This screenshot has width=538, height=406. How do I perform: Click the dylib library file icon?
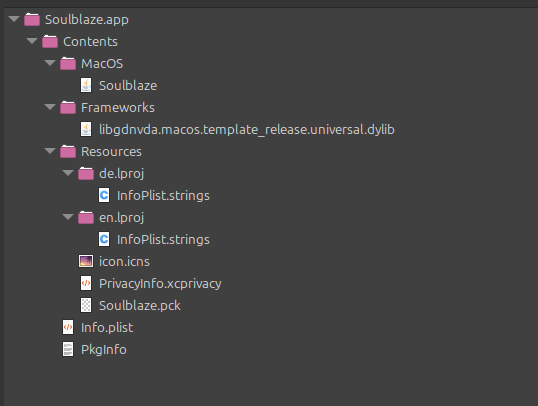pos(86,129)
